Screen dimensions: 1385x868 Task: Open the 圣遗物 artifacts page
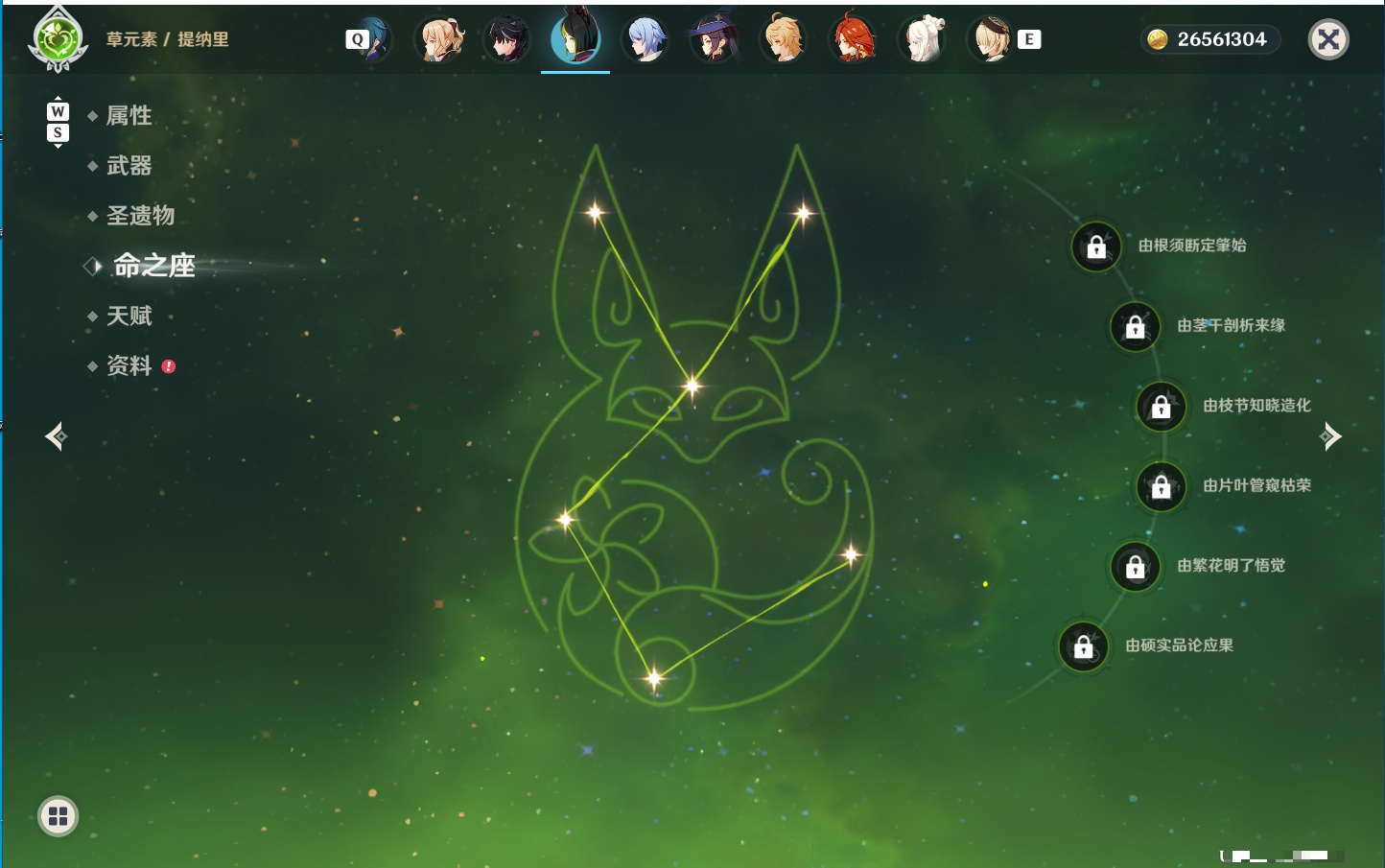[x=140, y=216]
